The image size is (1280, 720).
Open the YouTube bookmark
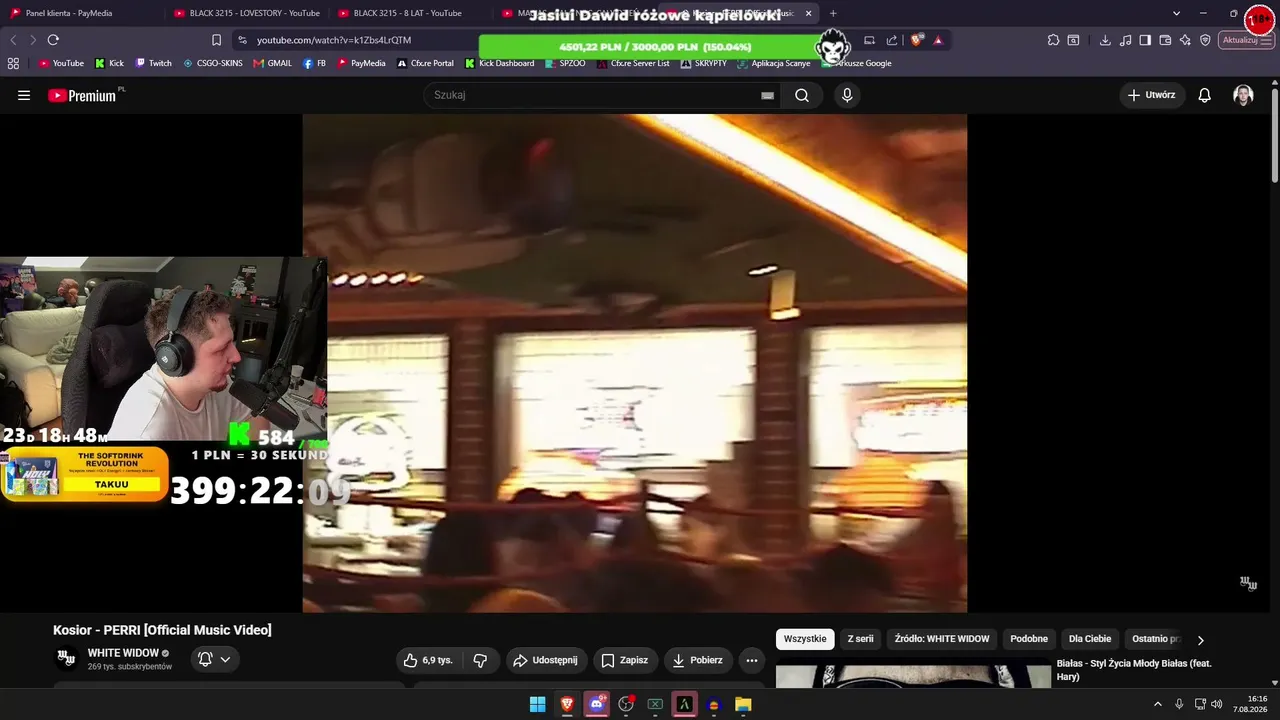pyautogui.click(x=61, y=63)
